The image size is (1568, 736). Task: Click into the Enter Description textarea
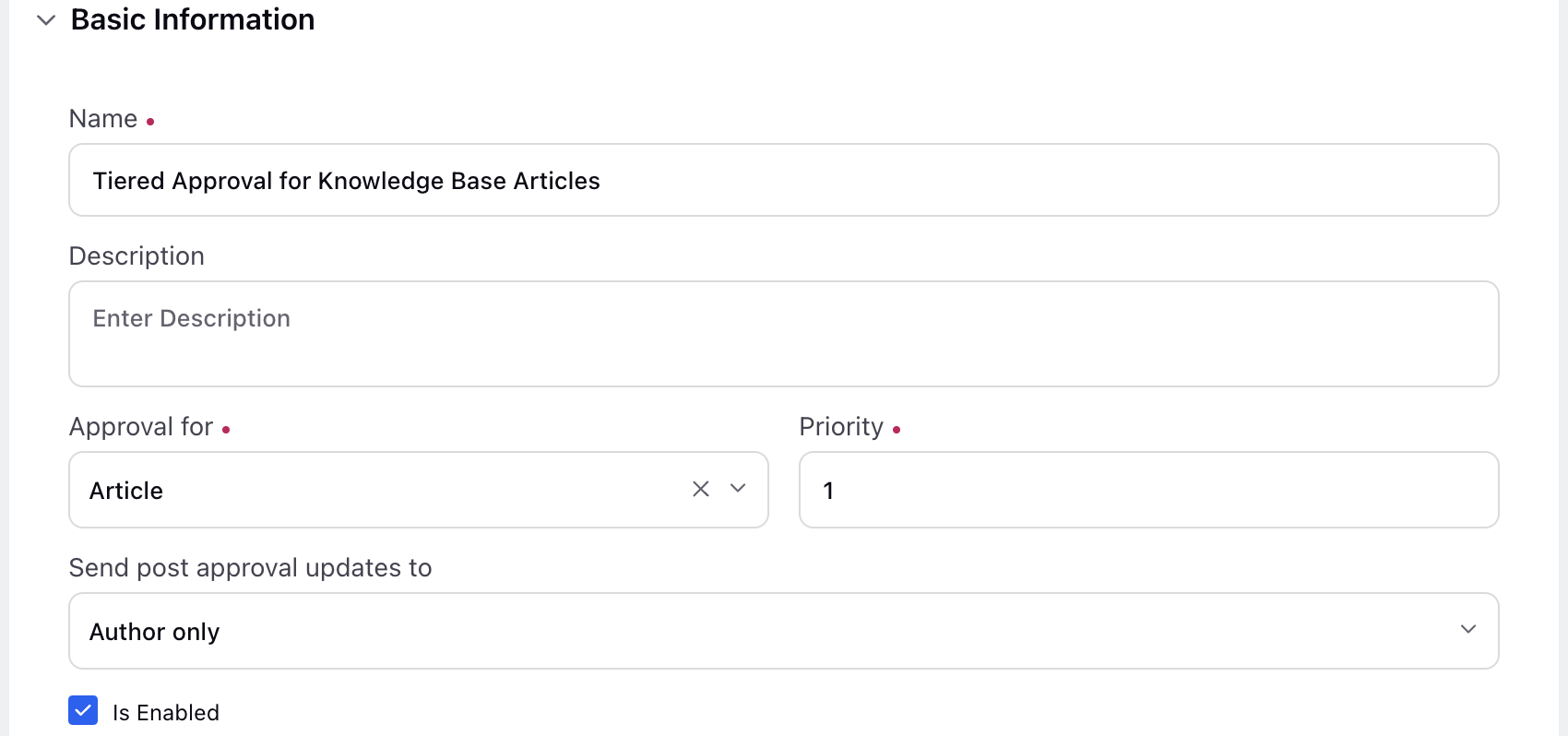782,334
